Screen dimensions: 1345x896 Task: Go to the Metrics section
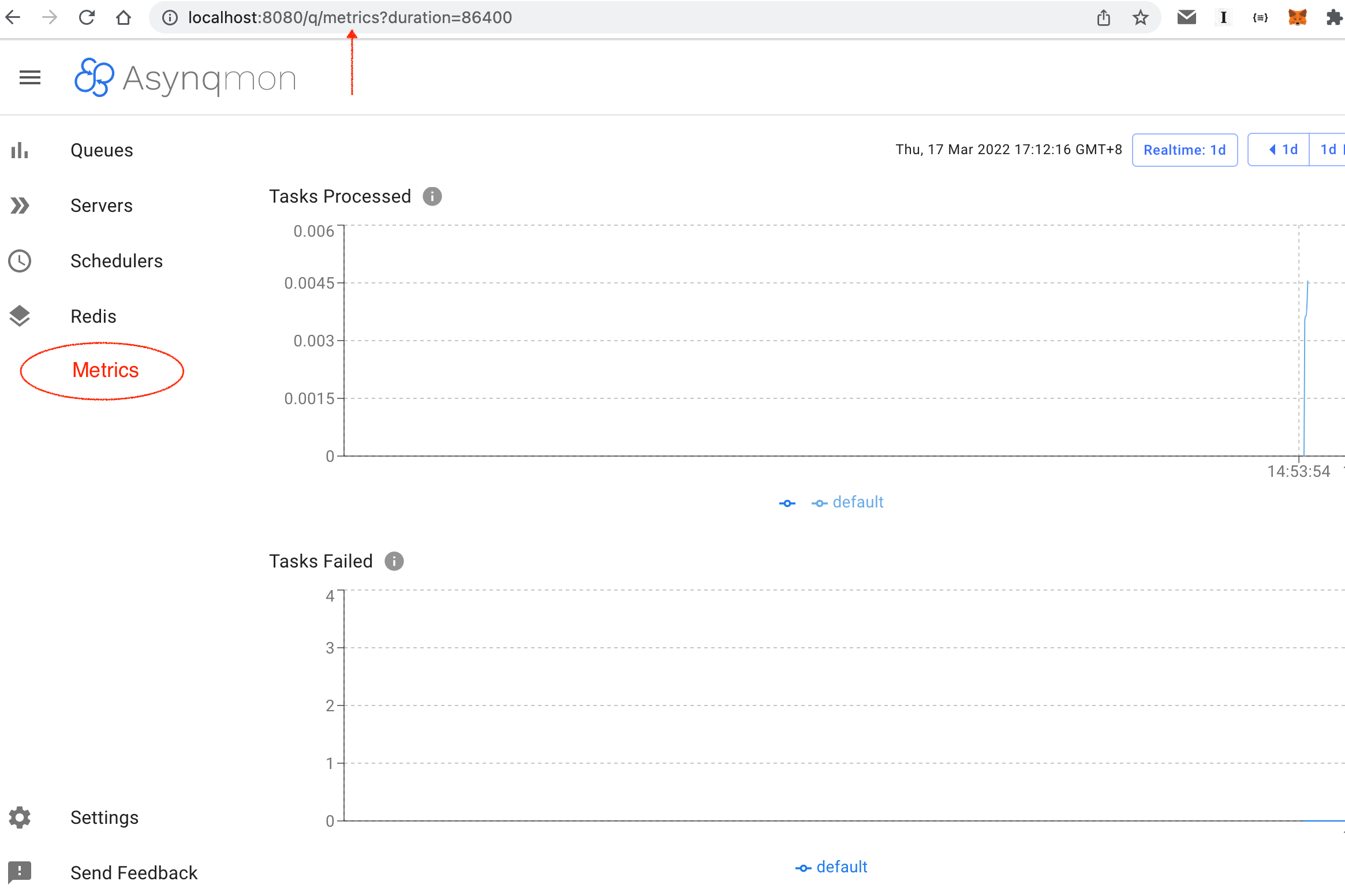[104, 370]
